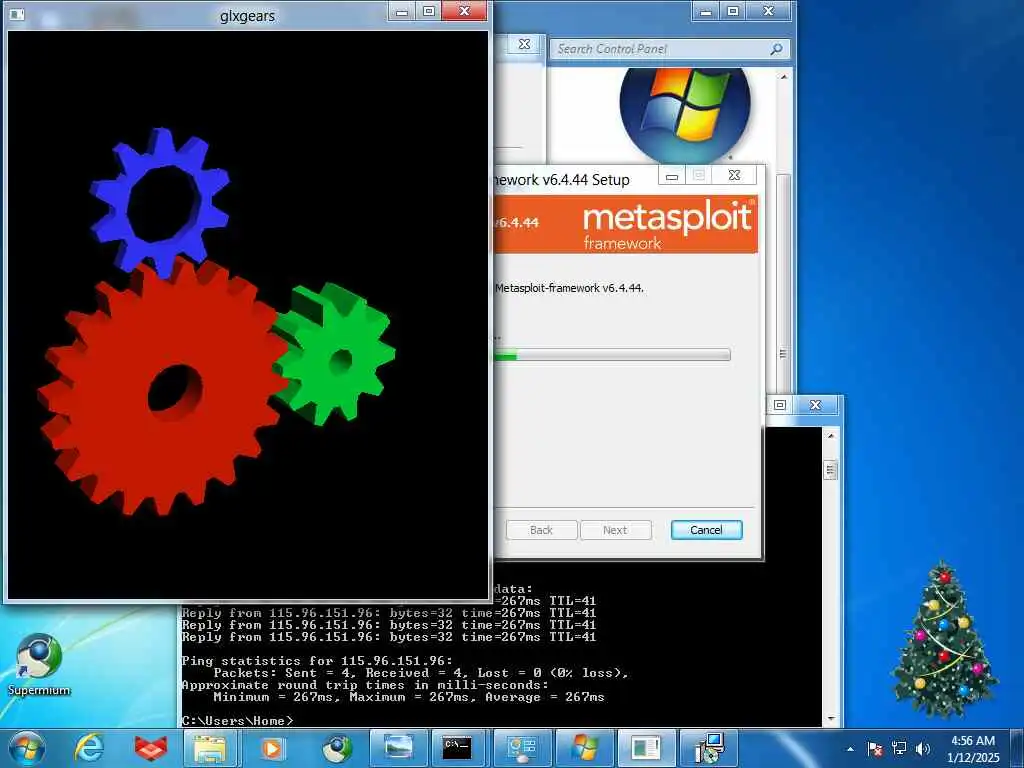Viewport: 1024px width, 768px height.
Task: Open the Supermium desktop shortcut
Action: pos(39,665)
